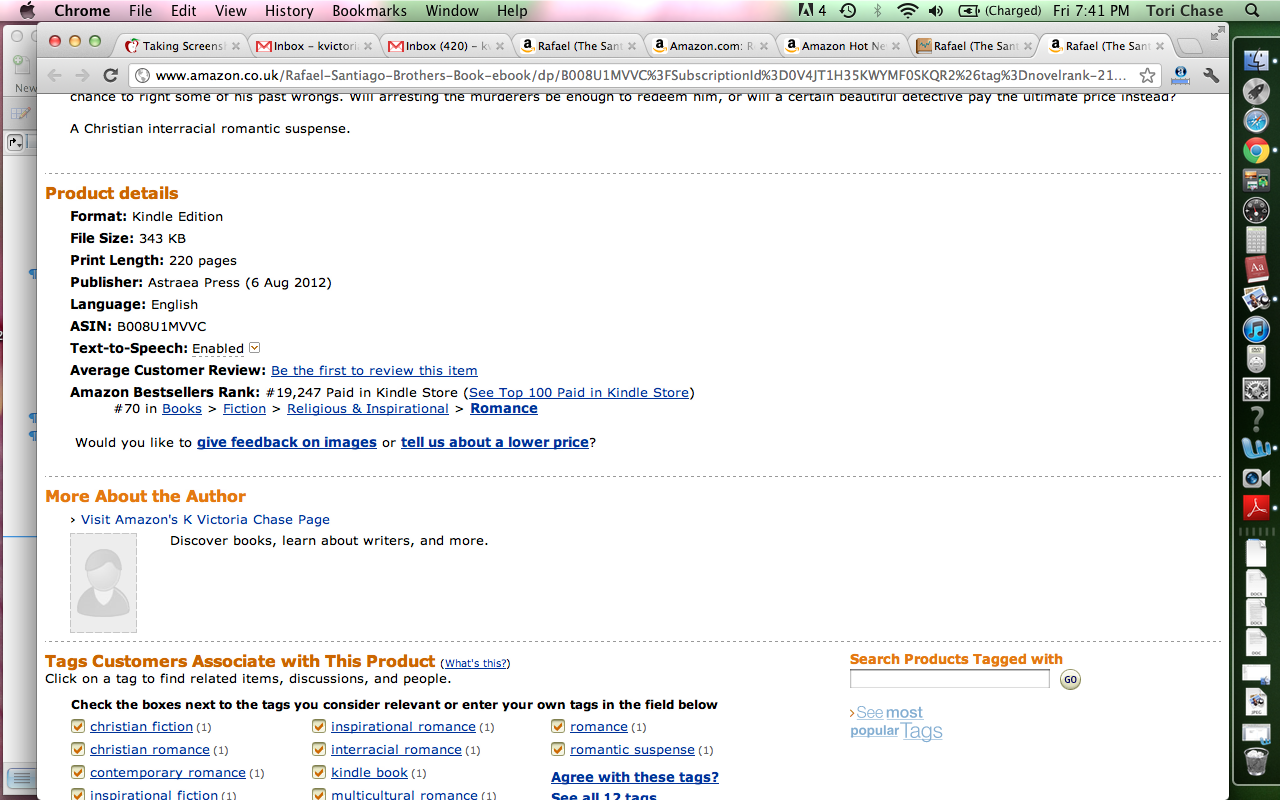Image resolution: width=1280 pixels, height=800 pixels.
Task: Uncheck the romantic suspense tag checkbox
Action: tap(558, 750)
